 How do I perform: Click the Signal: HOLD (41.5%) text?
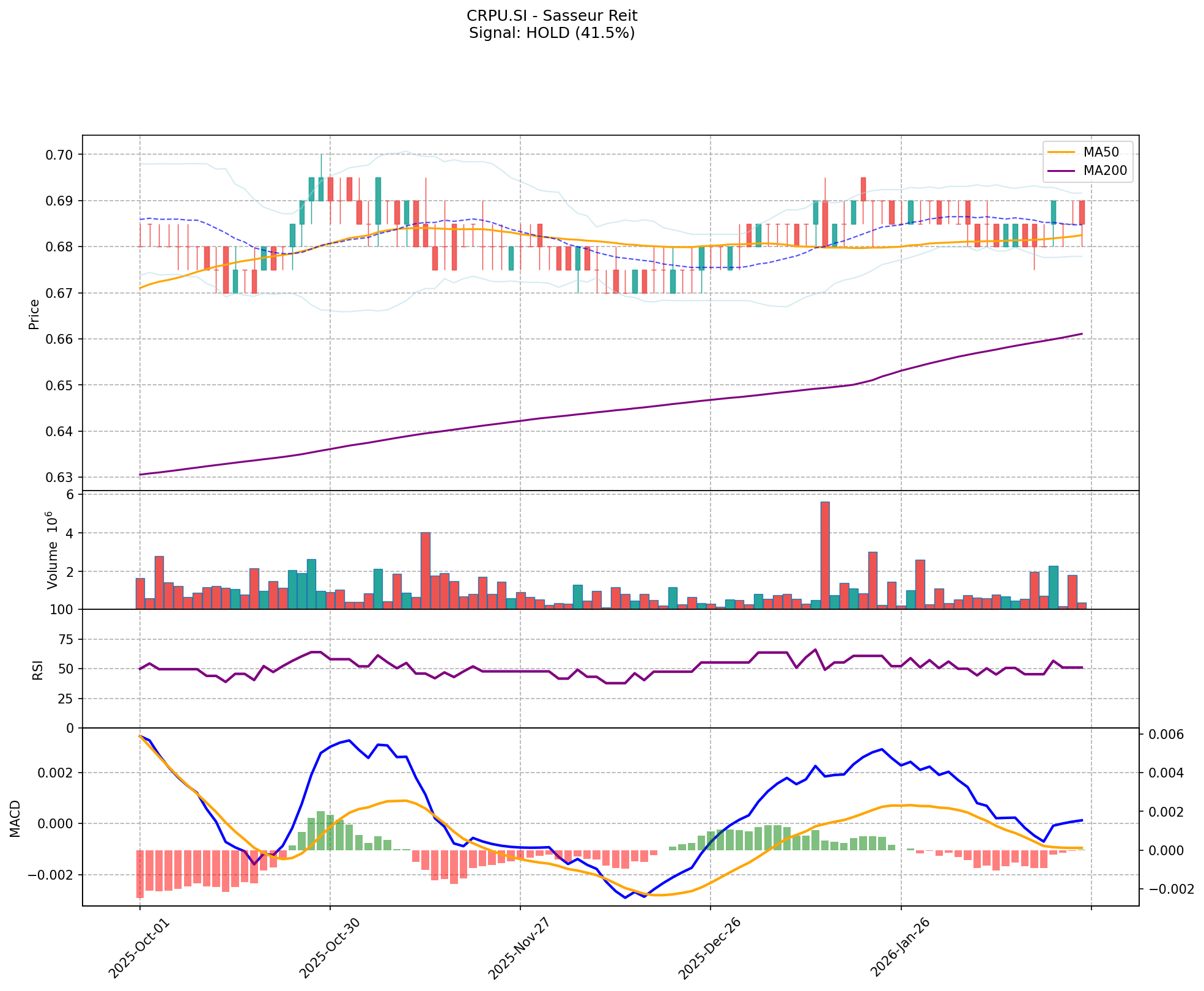click(x=552, y=33)
